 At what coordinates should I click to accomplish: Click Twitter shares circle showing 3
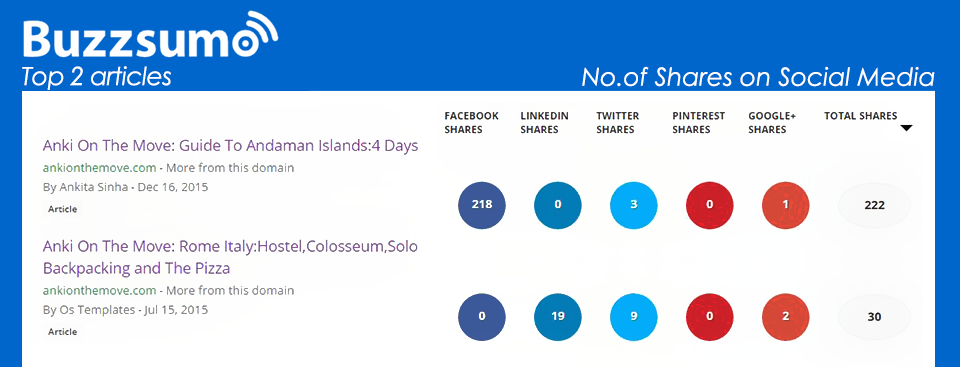tap(634, 205)
